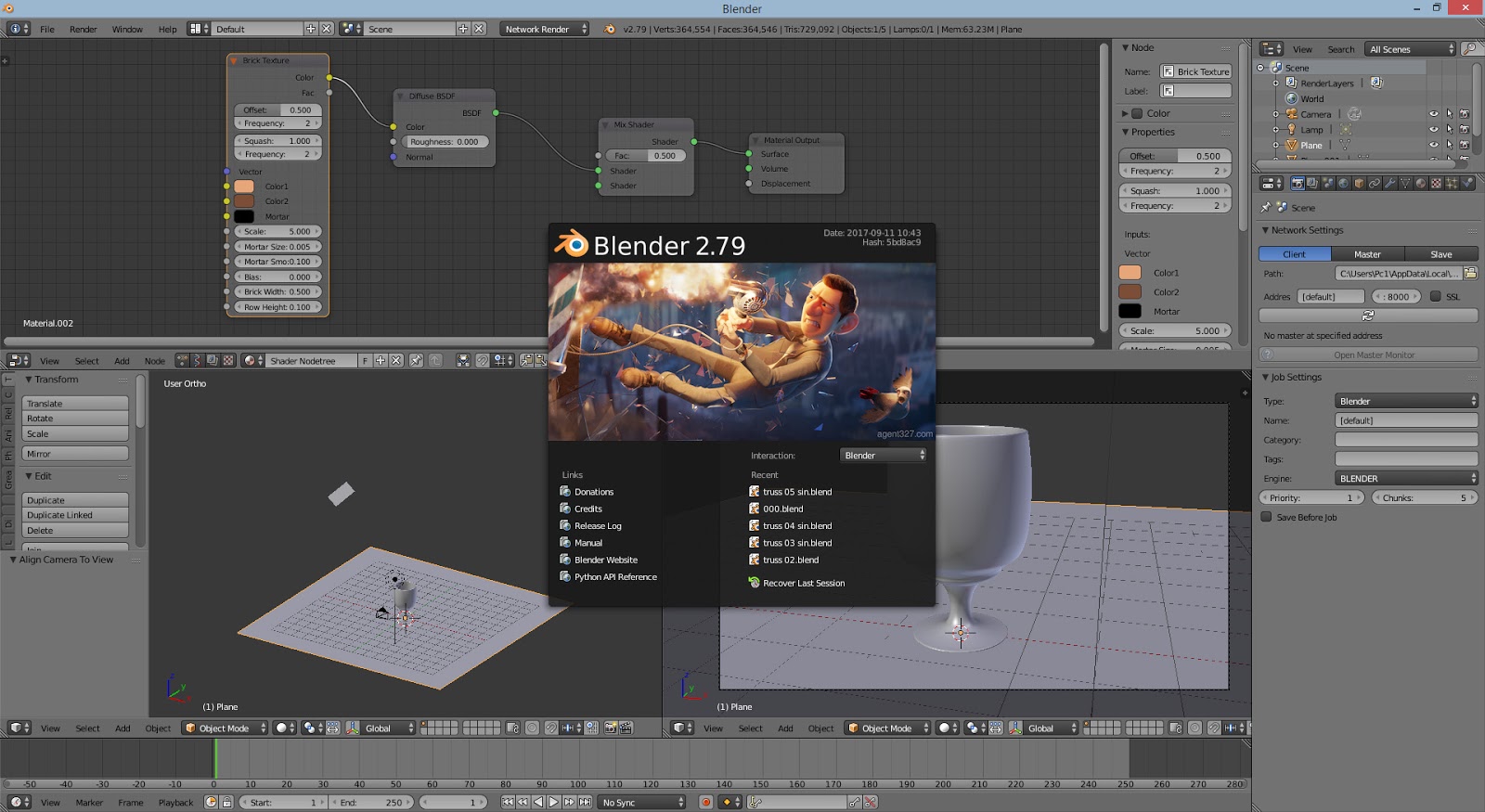The height and width of the screenshot is (812, 1485).
Task: Collapse the Network Settings panel
Action: [1265, 230]
